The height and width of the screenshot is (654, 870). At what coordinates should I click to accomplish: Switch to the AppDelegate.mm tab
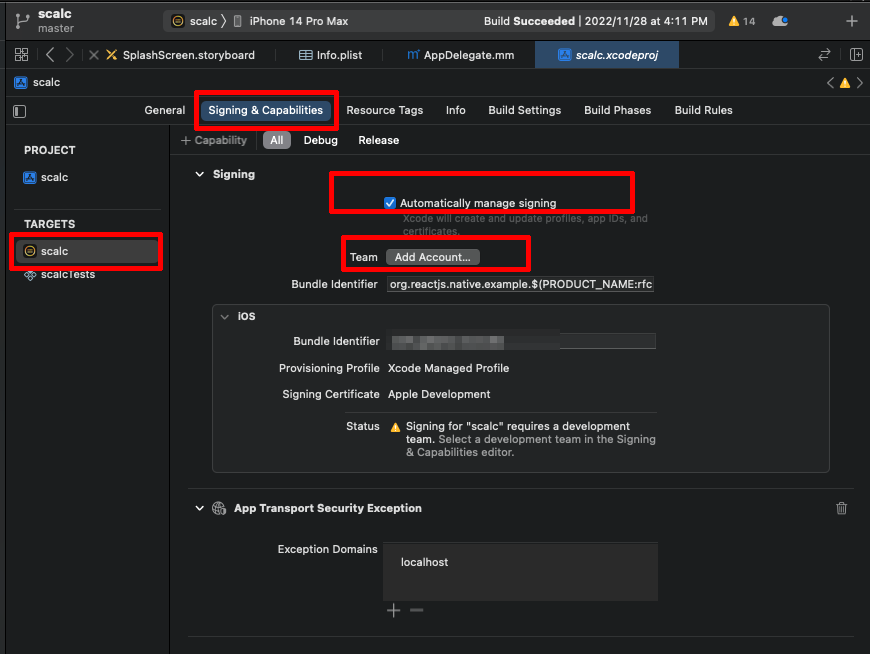pos(461,55)
